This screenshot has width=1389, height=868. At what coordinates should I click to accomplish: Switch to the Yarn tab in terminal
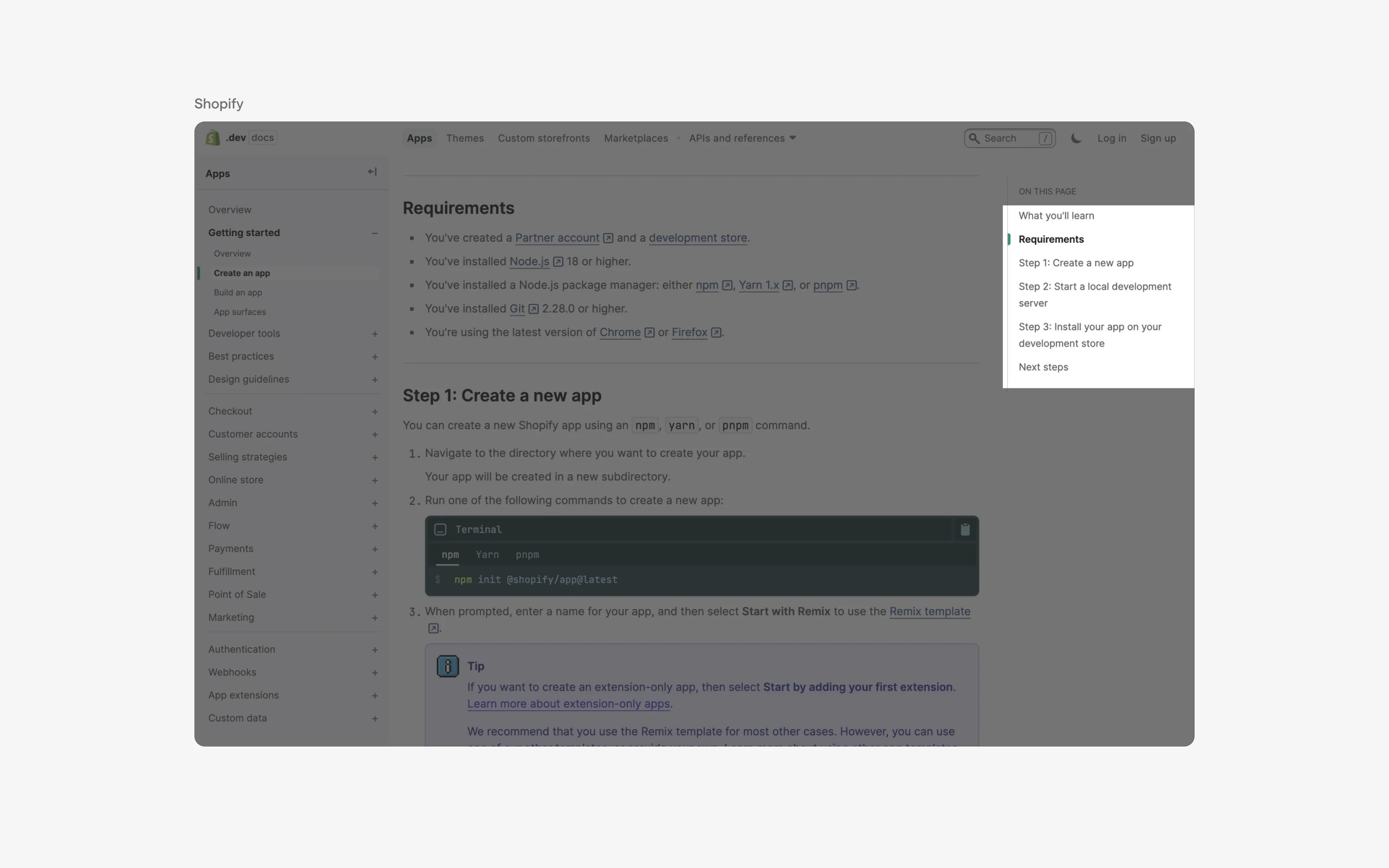pyautogui.click(x=487, y=555)
